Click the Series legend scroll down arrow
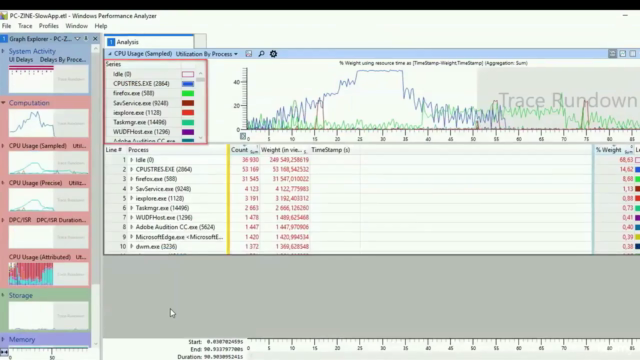 (x=200, y=138)
